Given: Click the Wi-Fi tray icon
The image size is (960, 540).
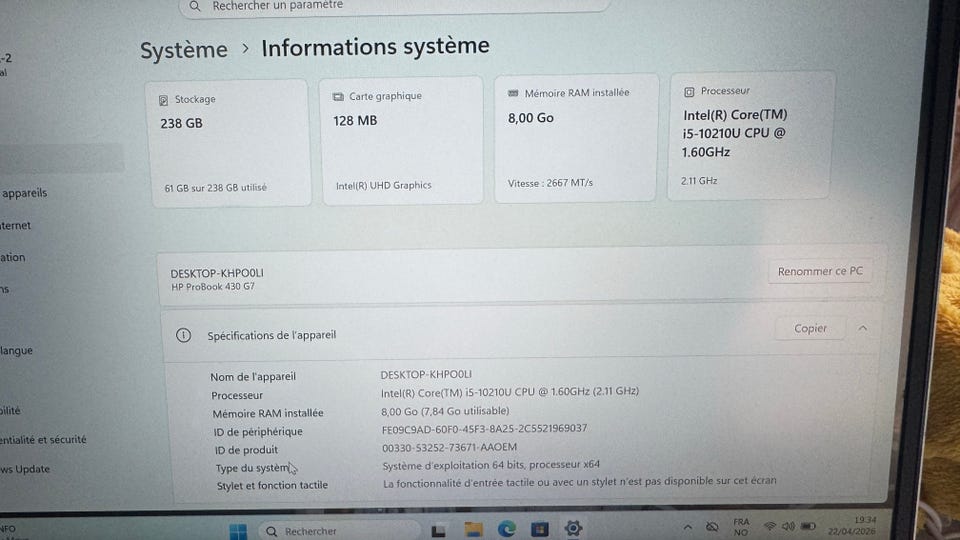Looking at the screenshot, I should [x=770, y=526].
